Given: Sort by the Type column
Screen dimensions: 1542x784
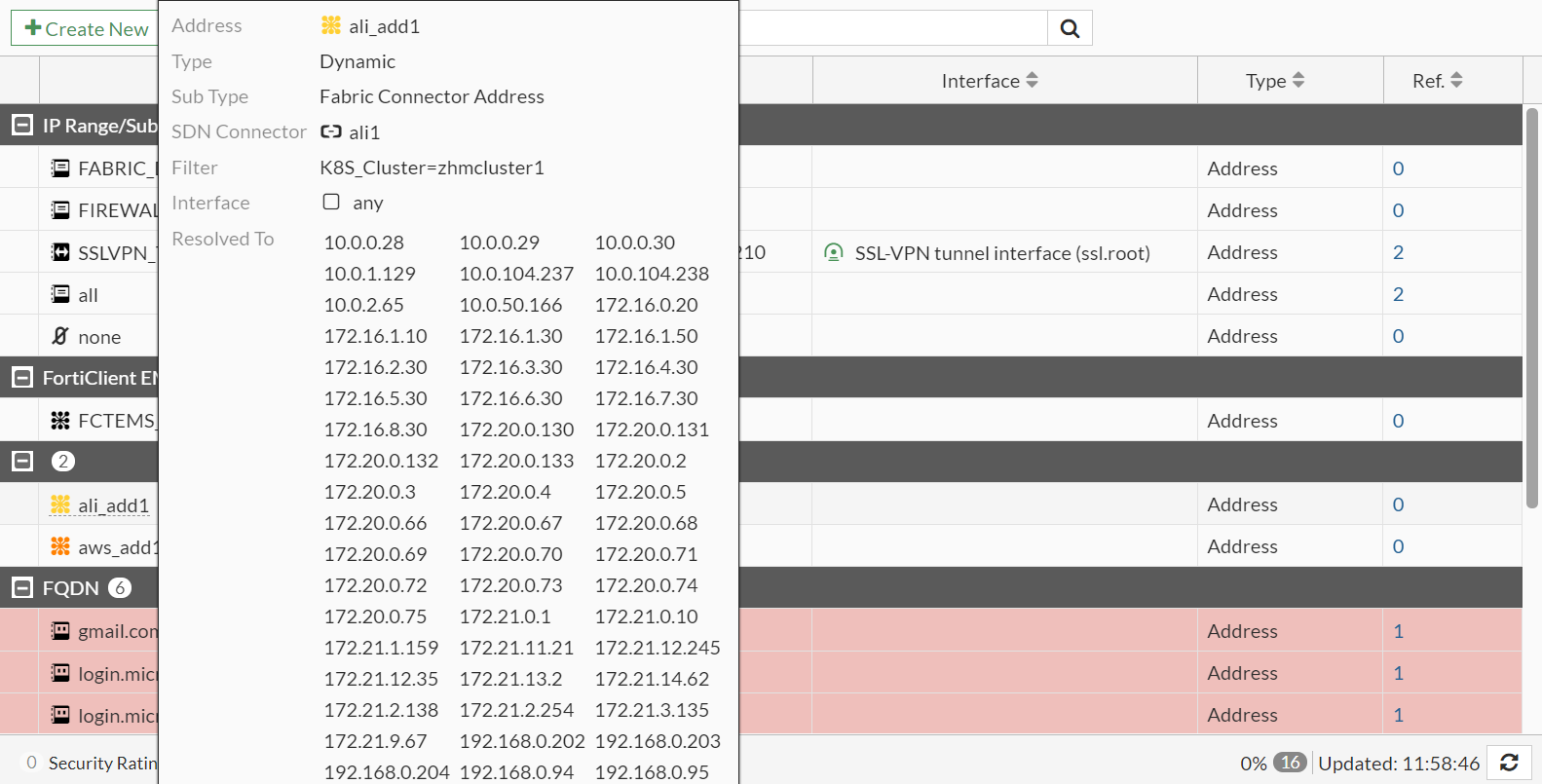Looking at the screenshot, I should click(1274, 81).
